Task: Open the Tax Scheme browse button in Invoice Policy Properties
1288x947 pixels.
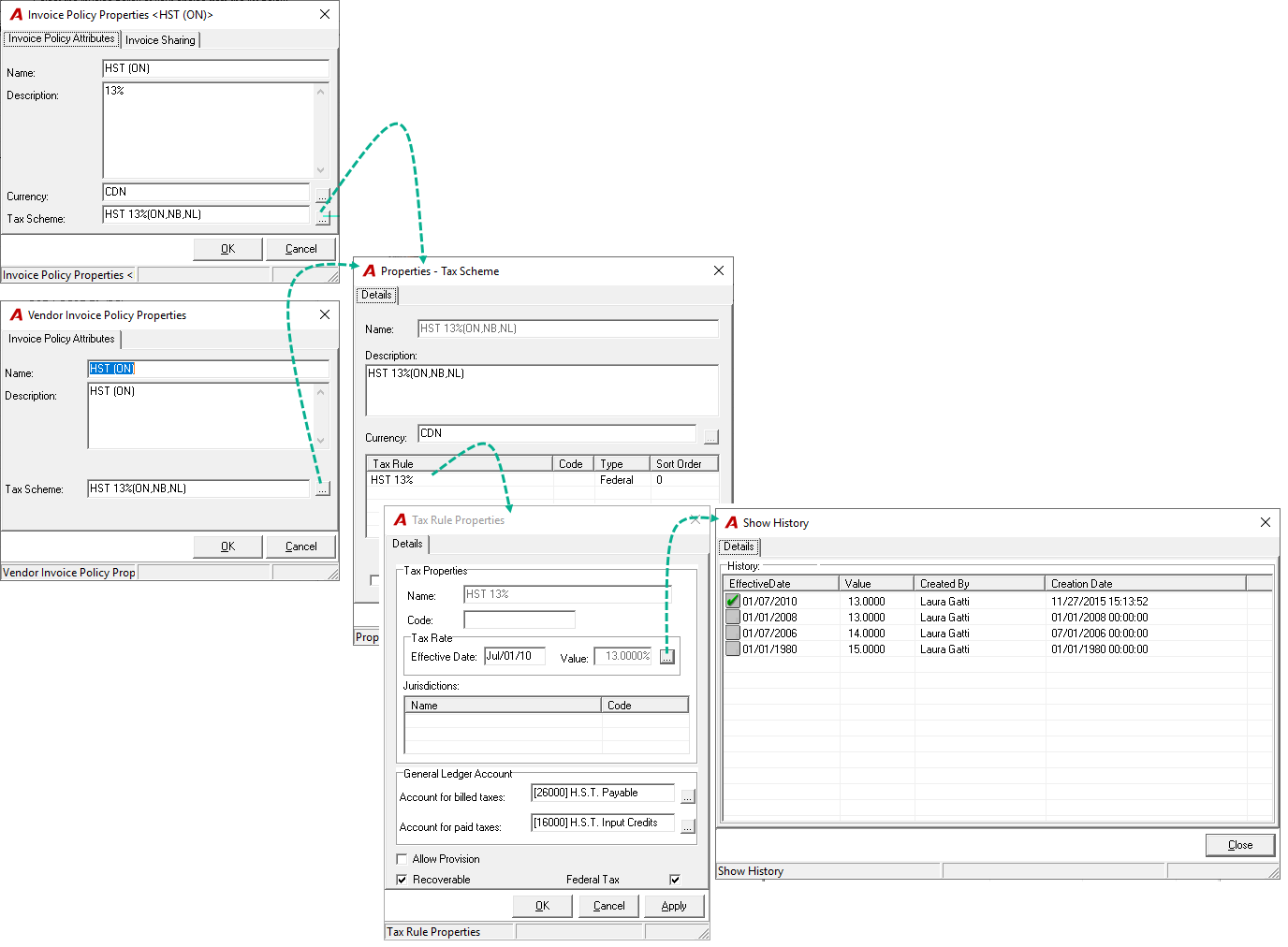Action: (x=322, y=218)
